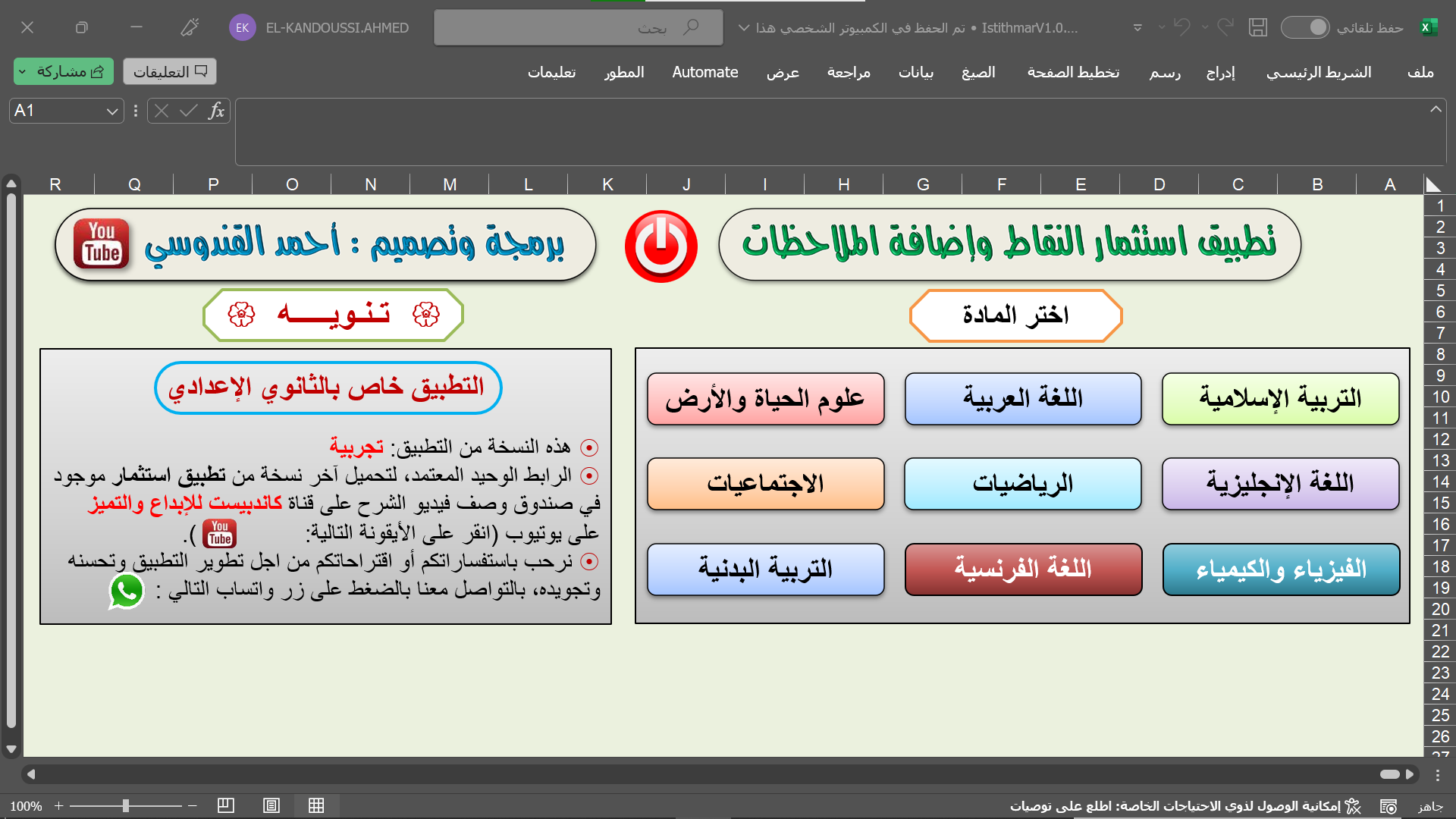
Task: Select the اللغة الفرنسية subject button
Action: click(x=1022, y=569)
